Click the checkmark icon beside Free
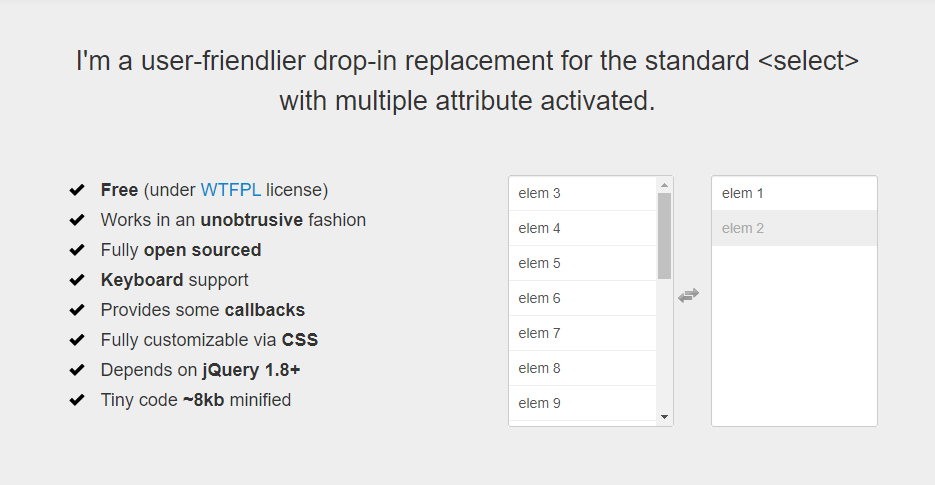 click(77, 190)
